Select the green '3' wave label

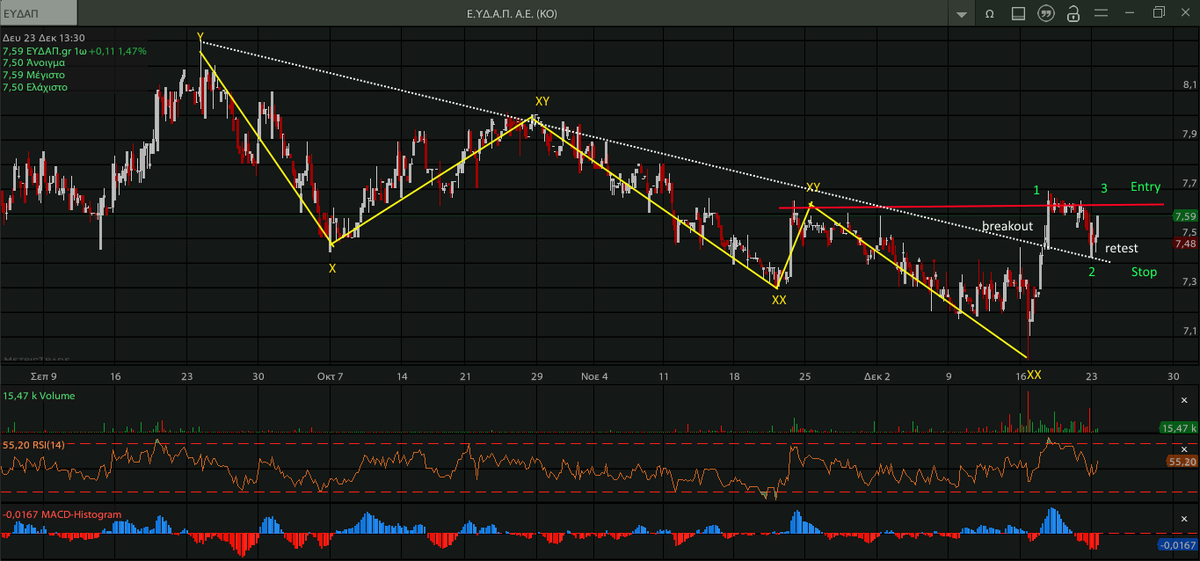1104,188
